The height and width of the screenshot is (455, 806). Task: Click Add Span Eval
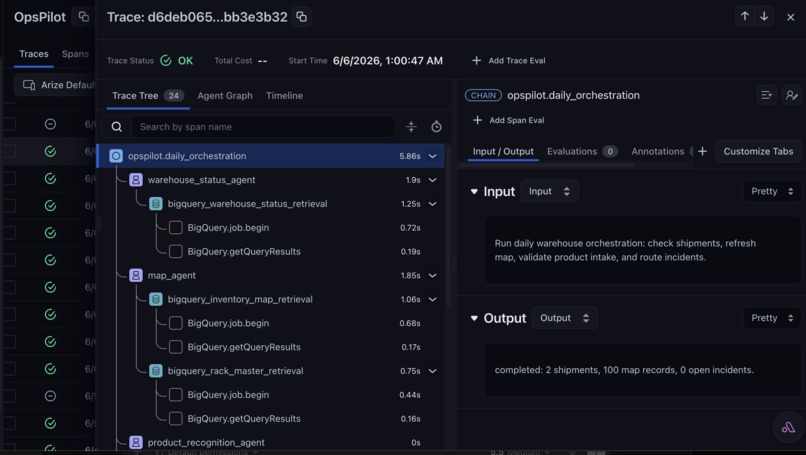tap(508, 120)
